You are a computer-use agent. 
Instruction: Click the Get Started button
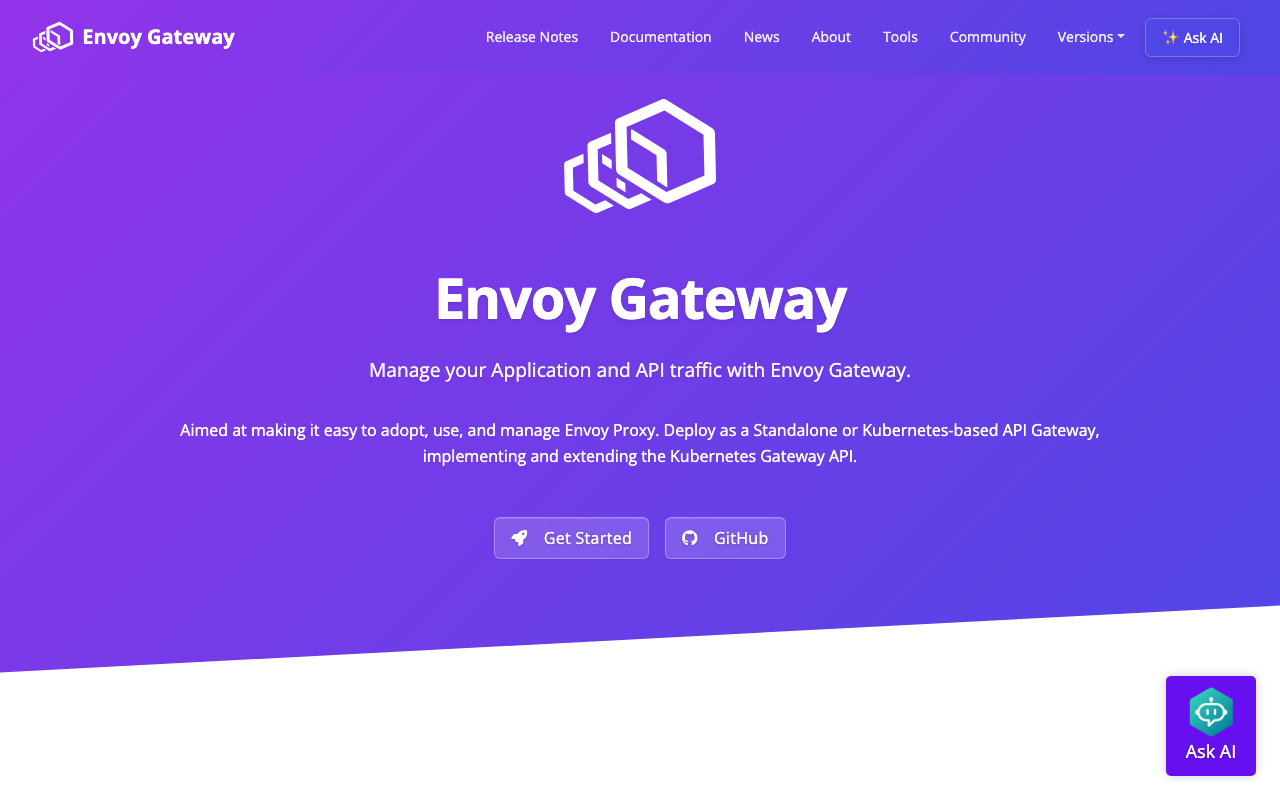(571, 538)
